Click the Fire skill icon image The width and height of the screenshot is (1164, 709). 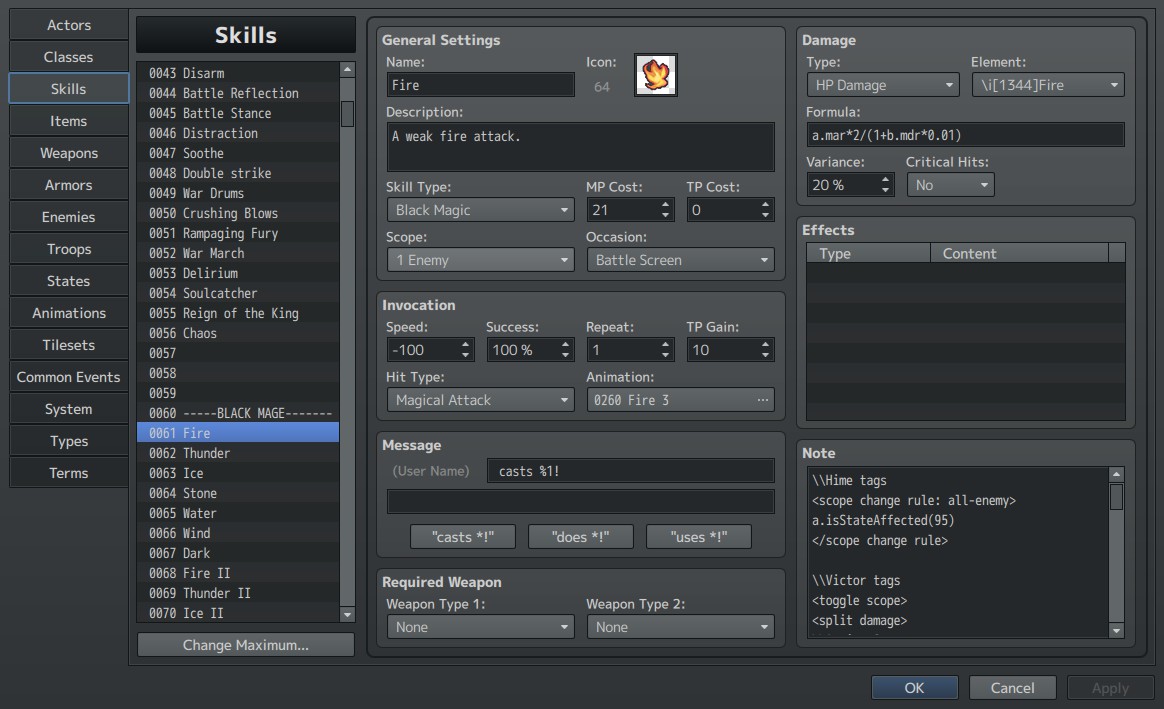point(655,75)
